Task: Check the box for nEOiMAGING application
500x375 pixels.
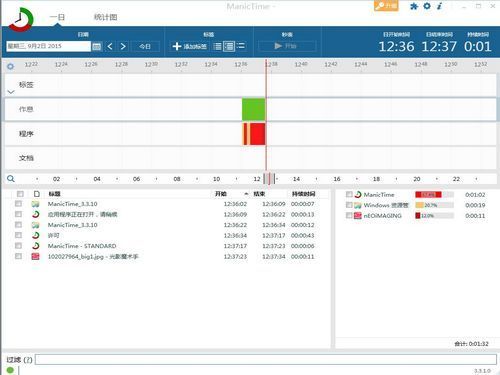Action: point(349,215)
